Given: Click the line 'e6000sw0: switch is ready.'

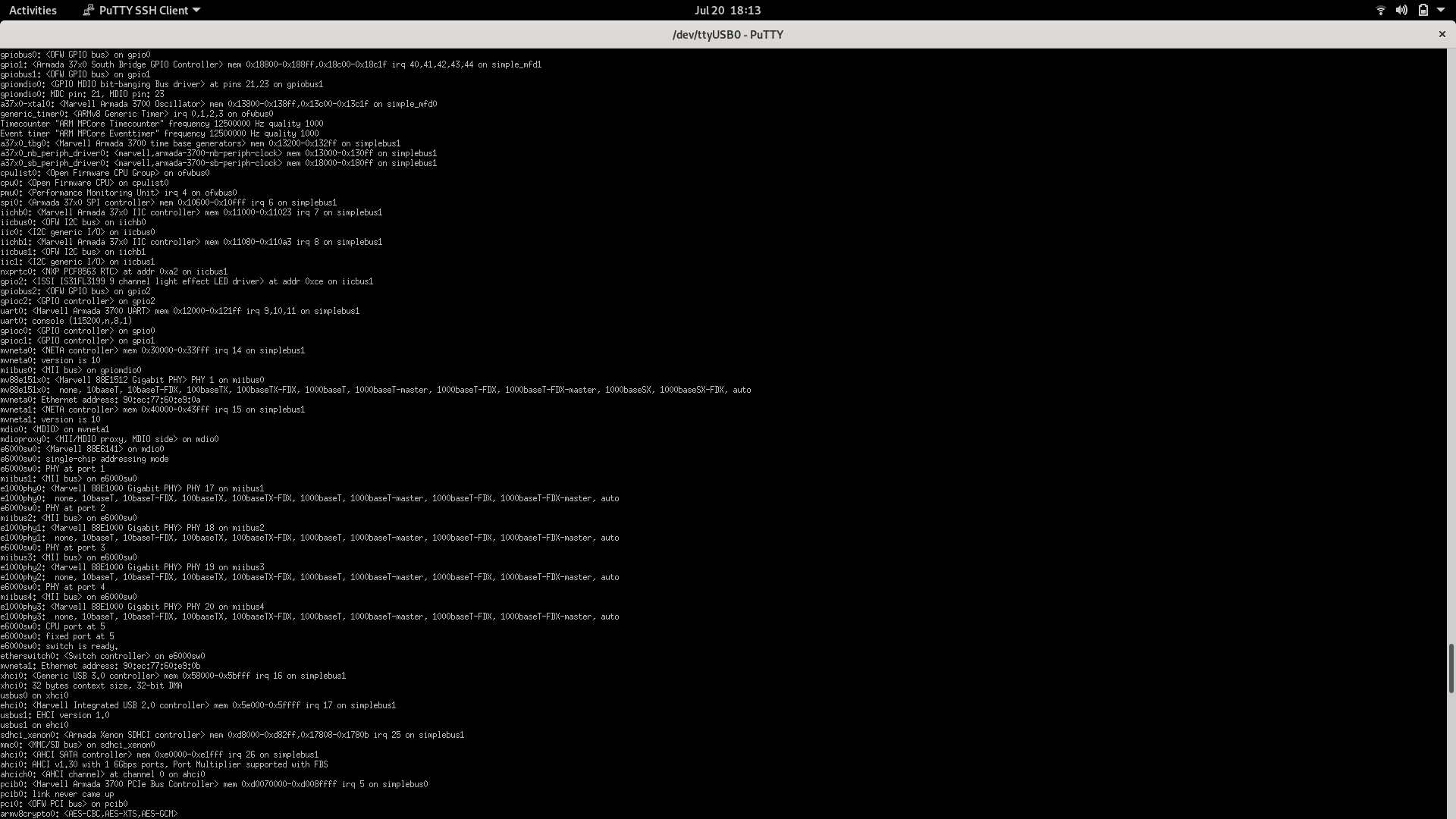Looking at the screenshot, I should coord(59,646).
